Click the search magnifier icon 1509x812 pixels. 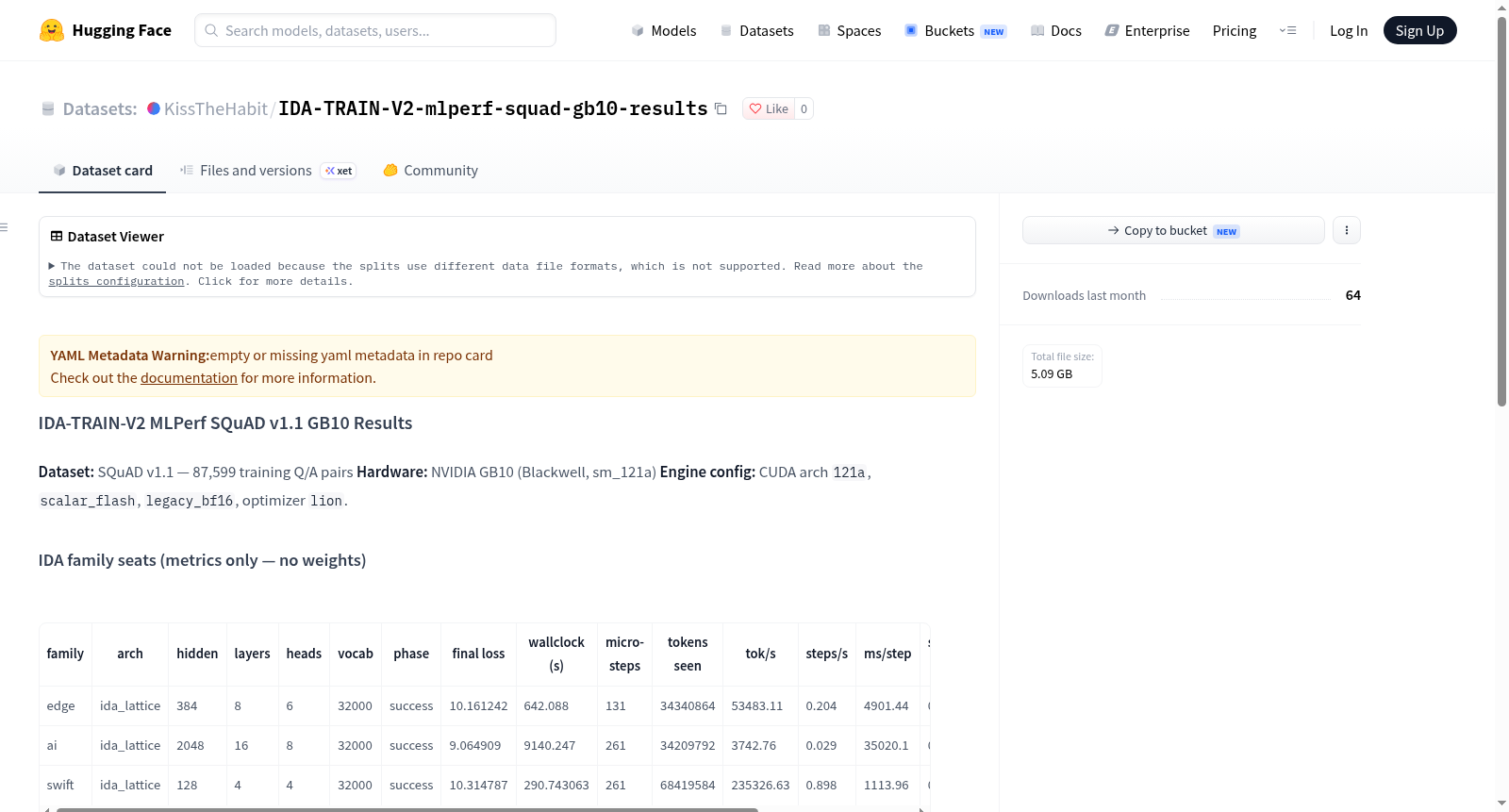click(211, 30)
